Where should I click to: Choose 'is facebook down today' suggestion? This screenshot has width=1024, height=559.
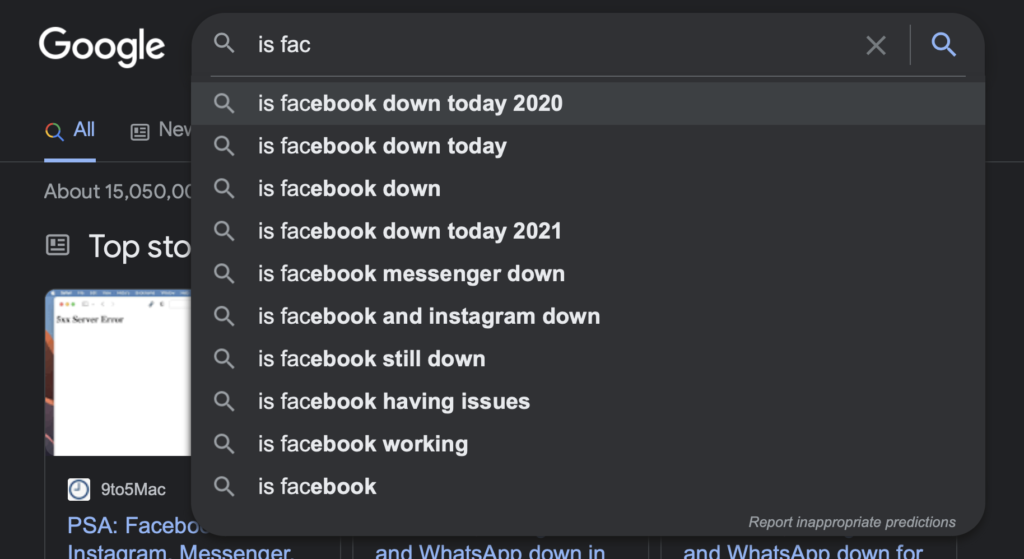pos(382,146)
